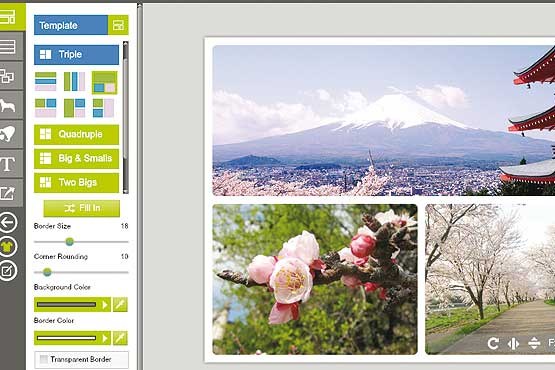555x370 pixels.
Task: Open the overlapping frames sidebar icon
Action: click(x=8, y=75)
